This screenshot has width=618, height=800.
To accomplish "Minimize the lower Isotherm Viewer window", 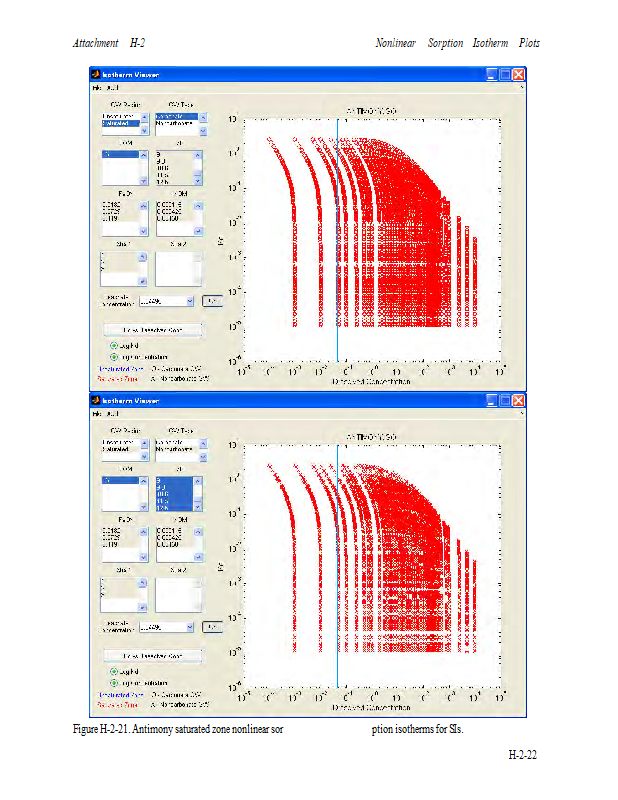I will pos(492,400).
